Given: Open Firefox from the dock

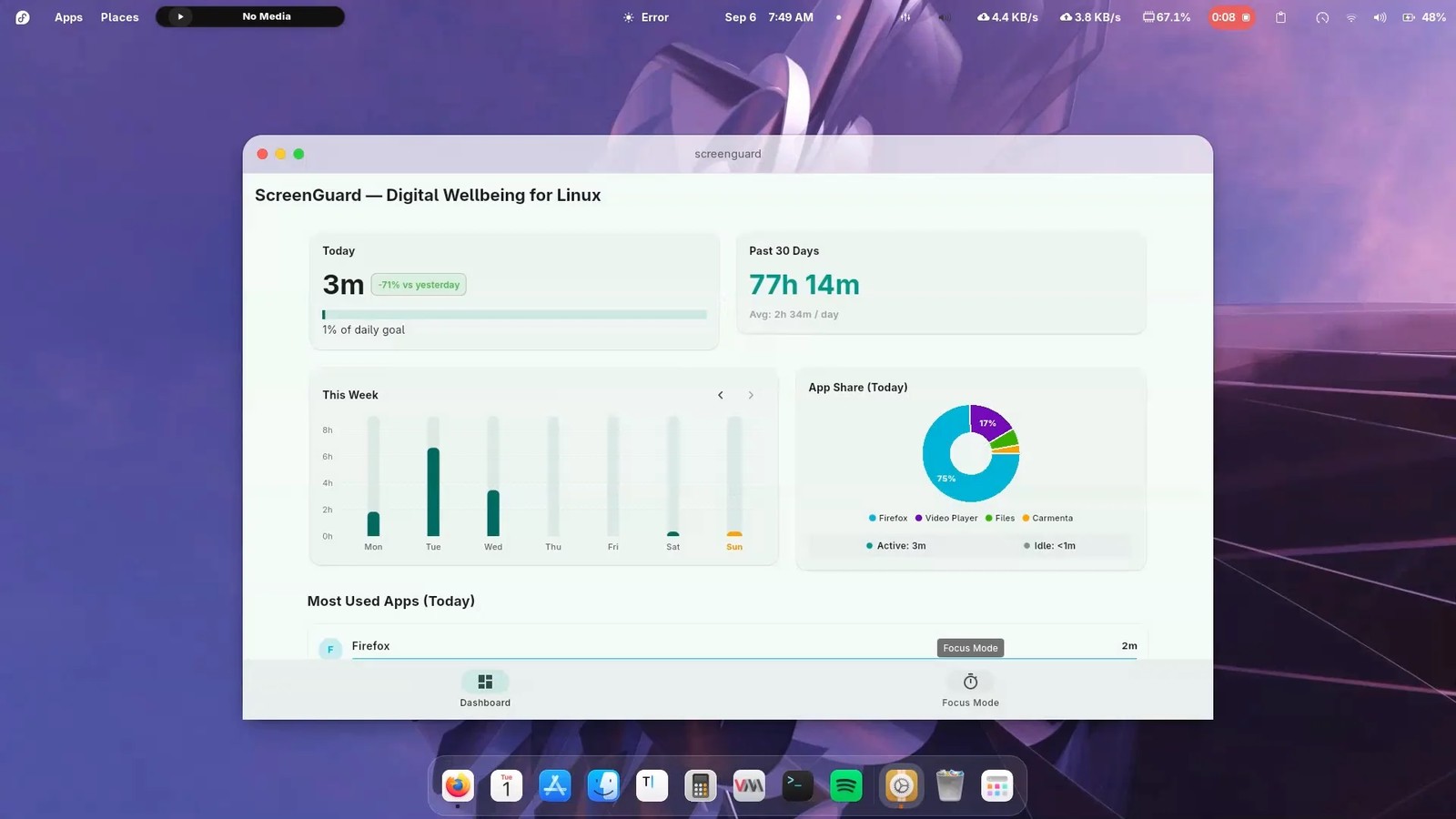Looking at the screenshot, I should pyautogui.click(x=458, y=785).
